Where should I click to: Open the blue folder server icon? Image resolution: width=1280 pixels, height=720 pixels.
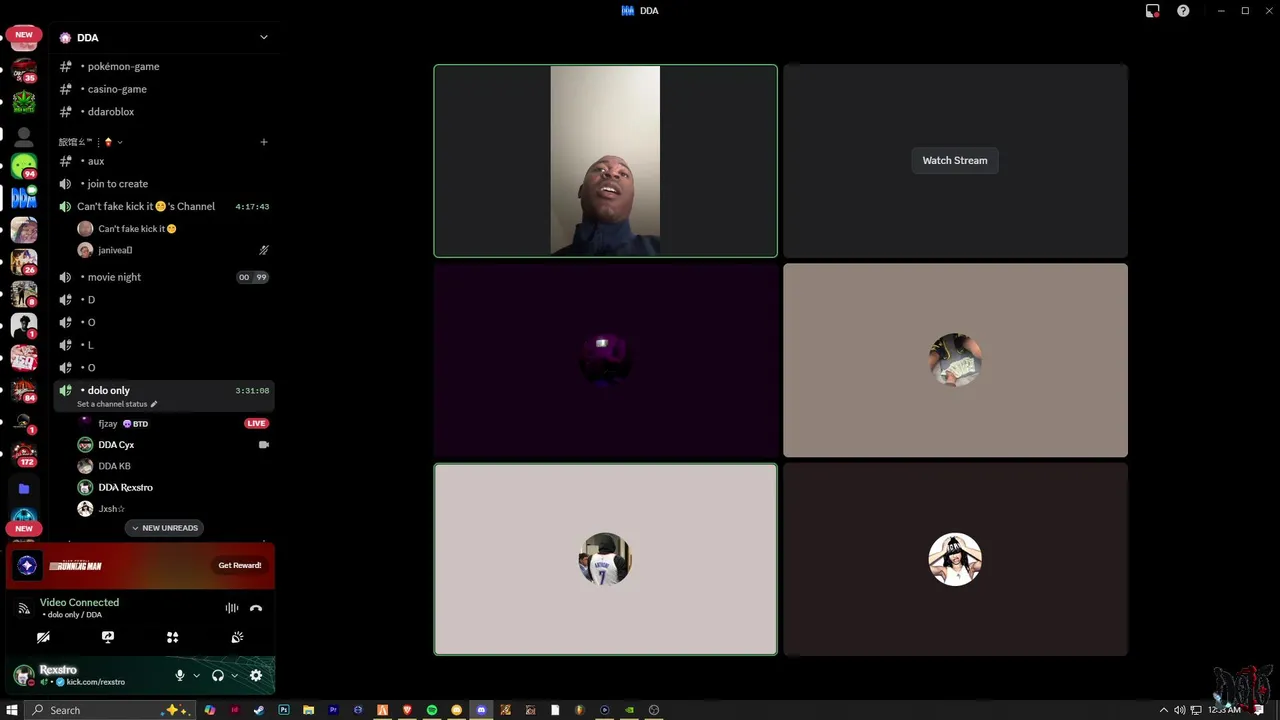pos(24,489)
